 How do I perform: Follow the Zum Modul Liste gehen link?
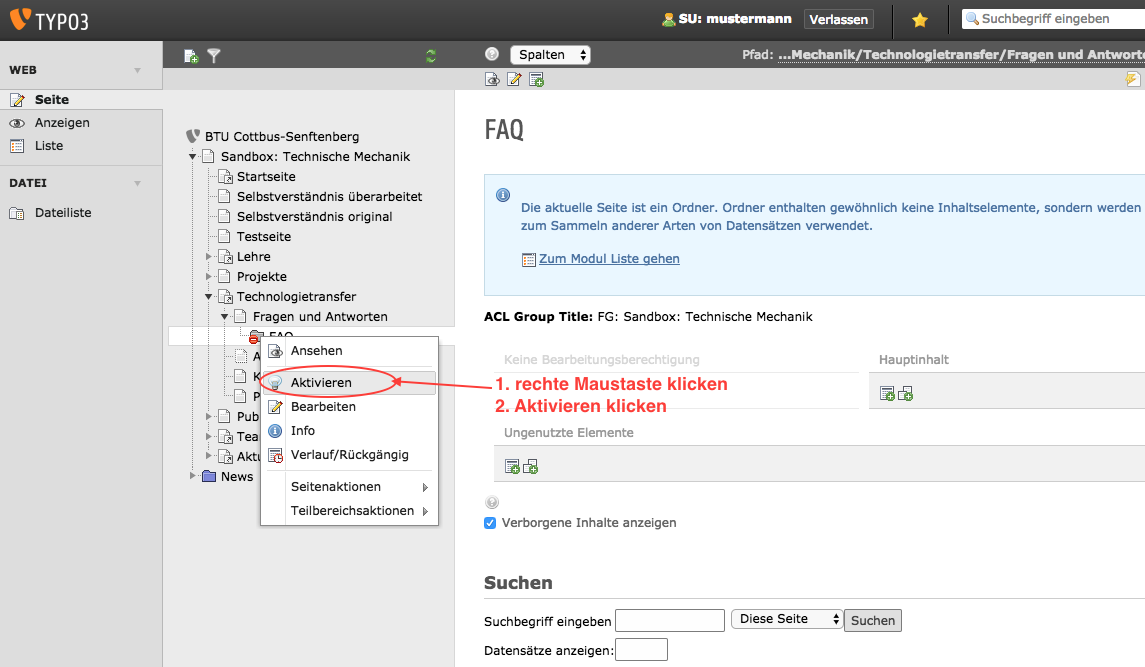(609, 259)
